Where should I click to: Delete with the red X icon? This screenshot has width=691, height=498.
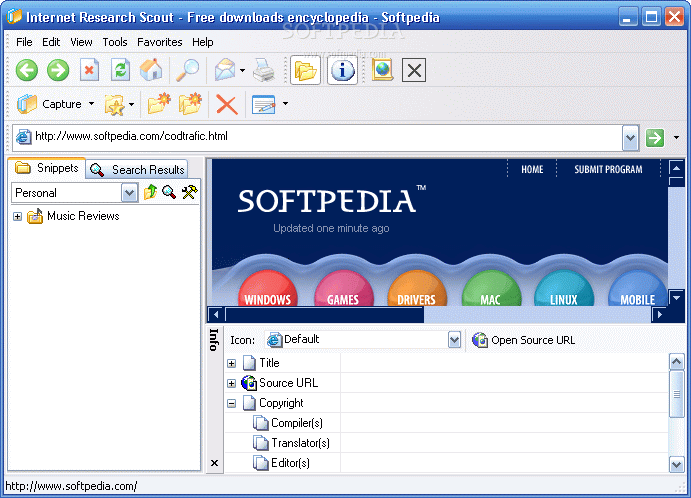click(227, 105)
